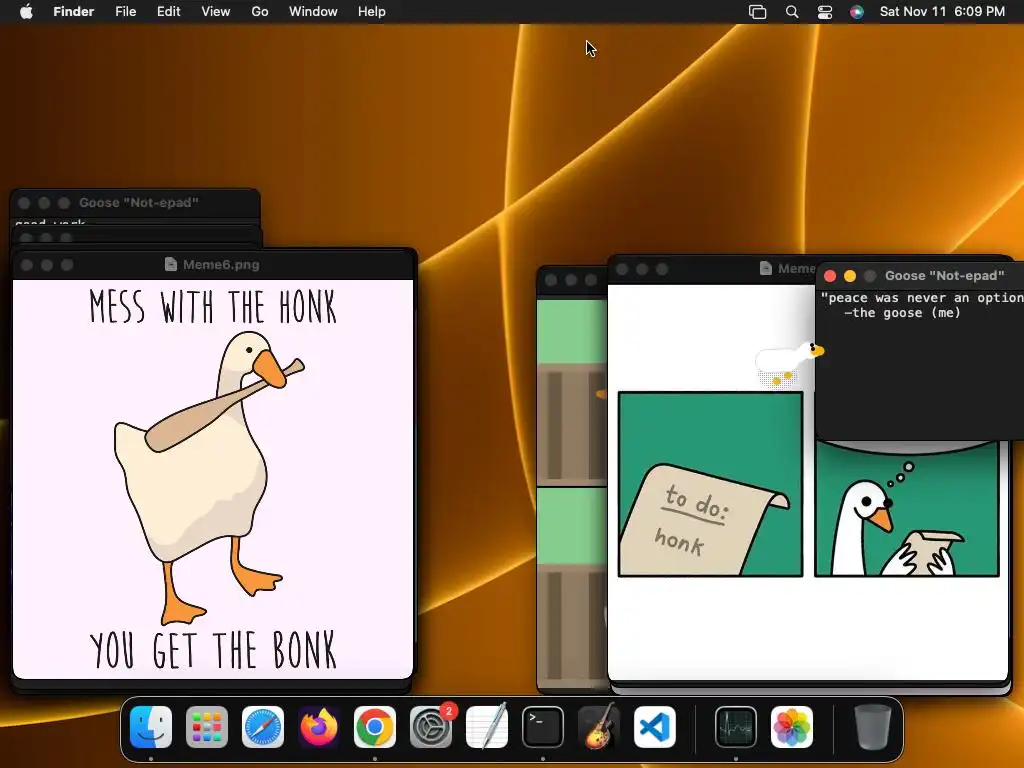The width and height of the screenshot is (1024, 768).
Task: Minimize the front Goose Not-epad window
Action: 850,276
